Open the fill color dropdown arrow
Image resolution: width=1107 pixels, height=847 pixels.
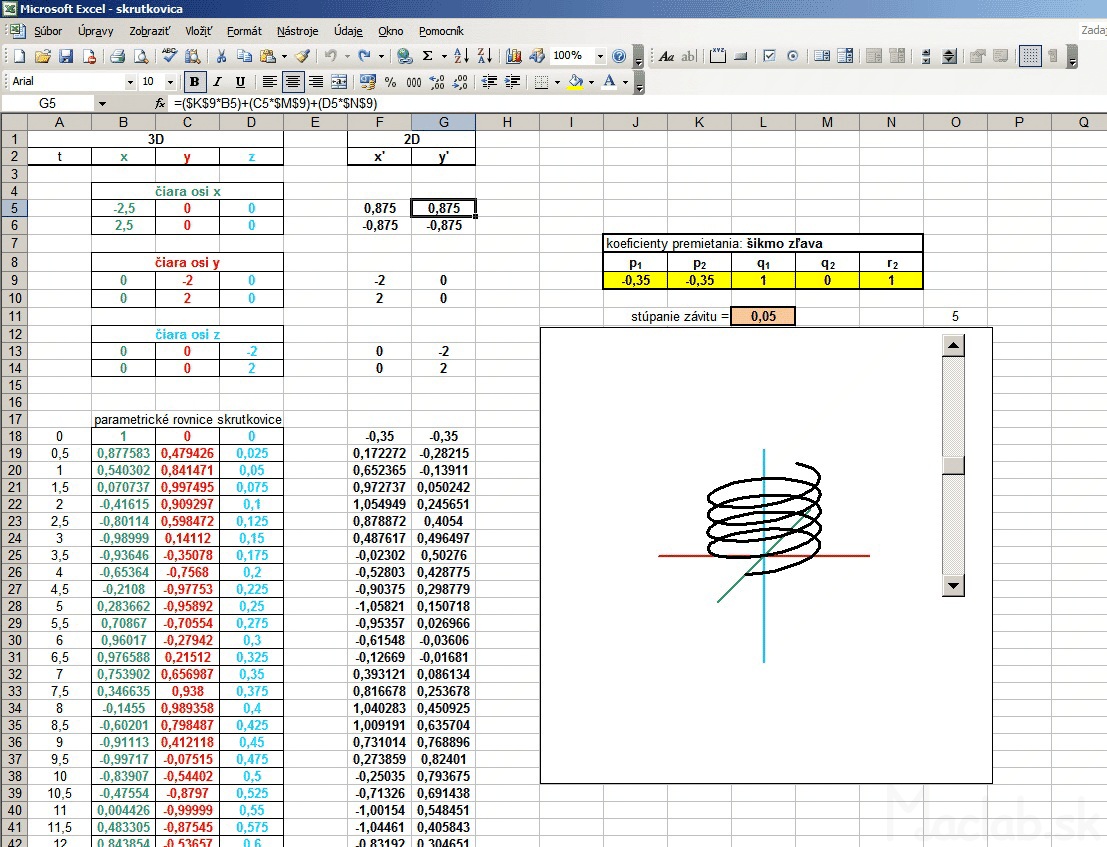(591, 82)
